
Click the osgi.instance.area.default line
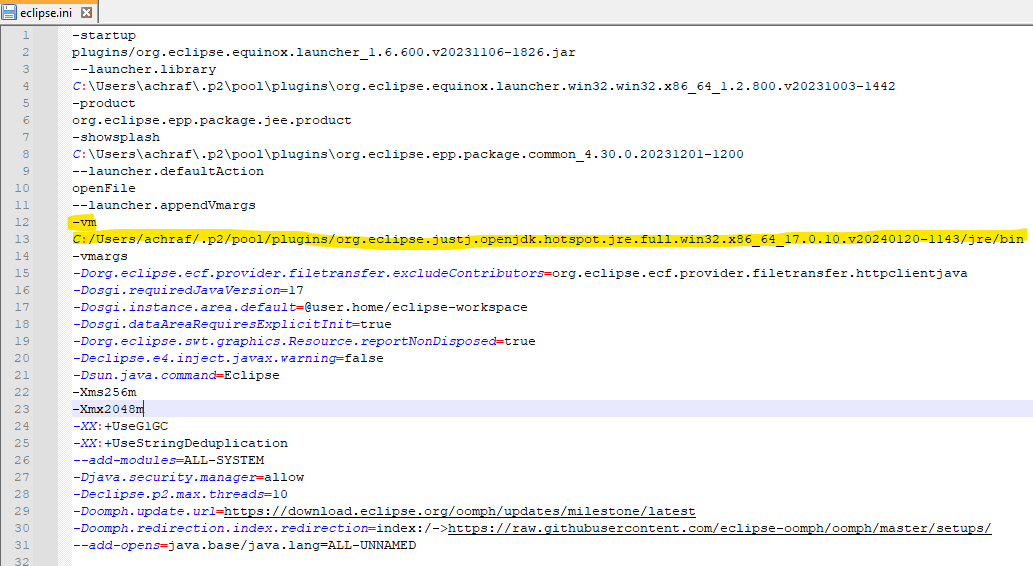[300, 308]
